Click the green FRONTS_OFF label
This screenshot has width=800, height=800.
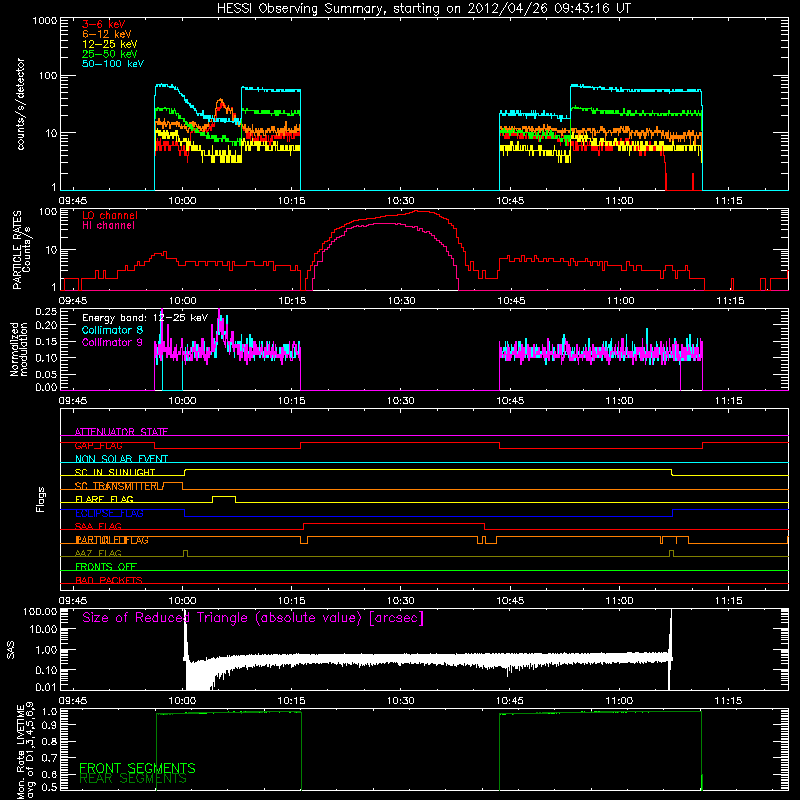click(x=106, y=567)
